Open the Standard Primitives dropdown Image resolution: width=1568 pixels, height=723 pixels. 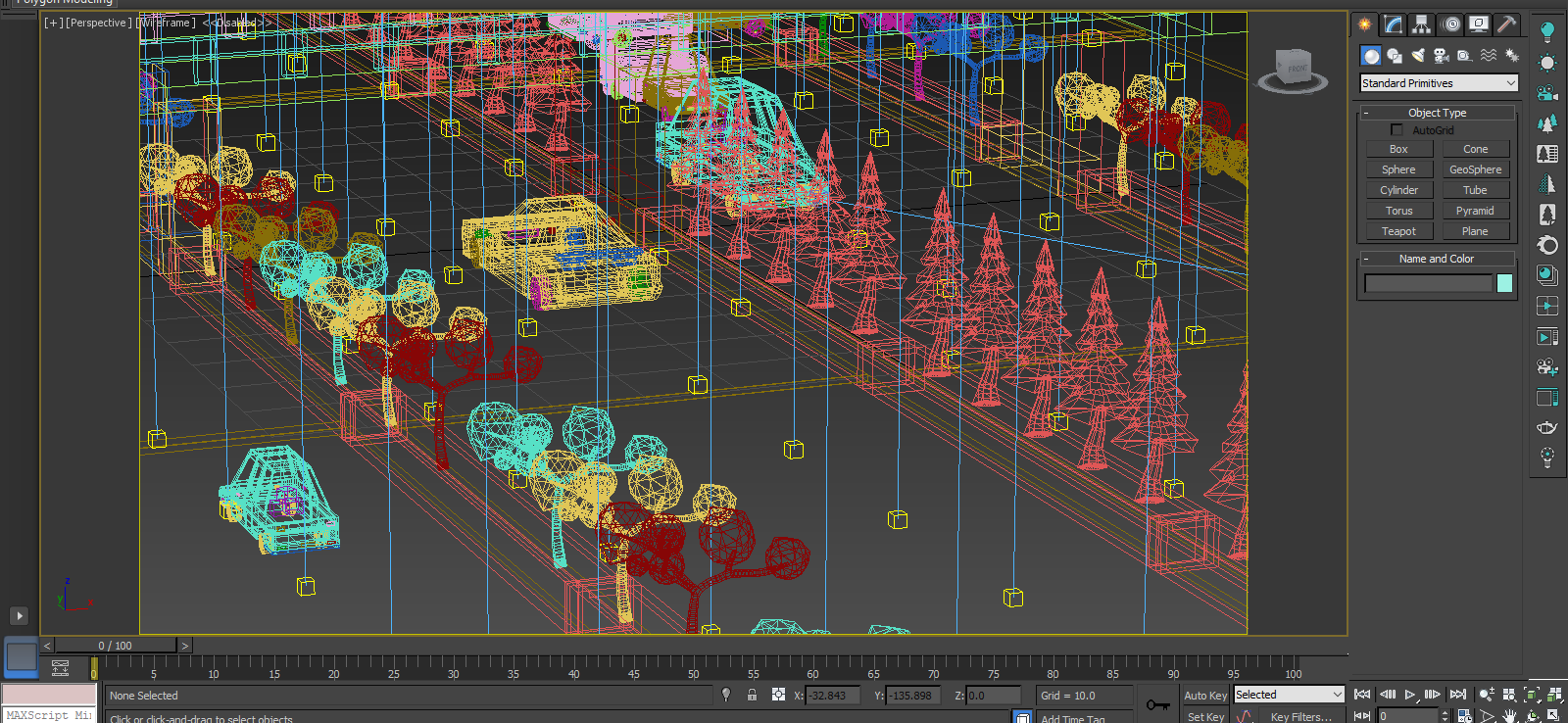pyautogui.click(x=1439, y=83)
